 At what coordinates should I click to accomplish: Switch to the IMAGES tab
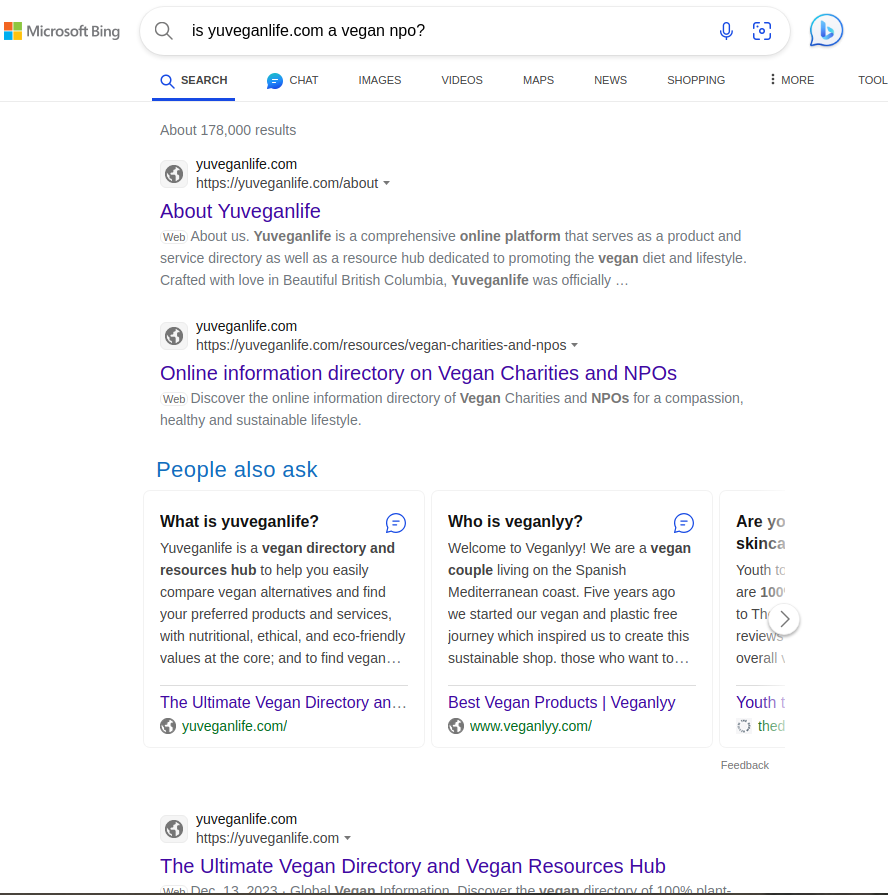(380, 80)
